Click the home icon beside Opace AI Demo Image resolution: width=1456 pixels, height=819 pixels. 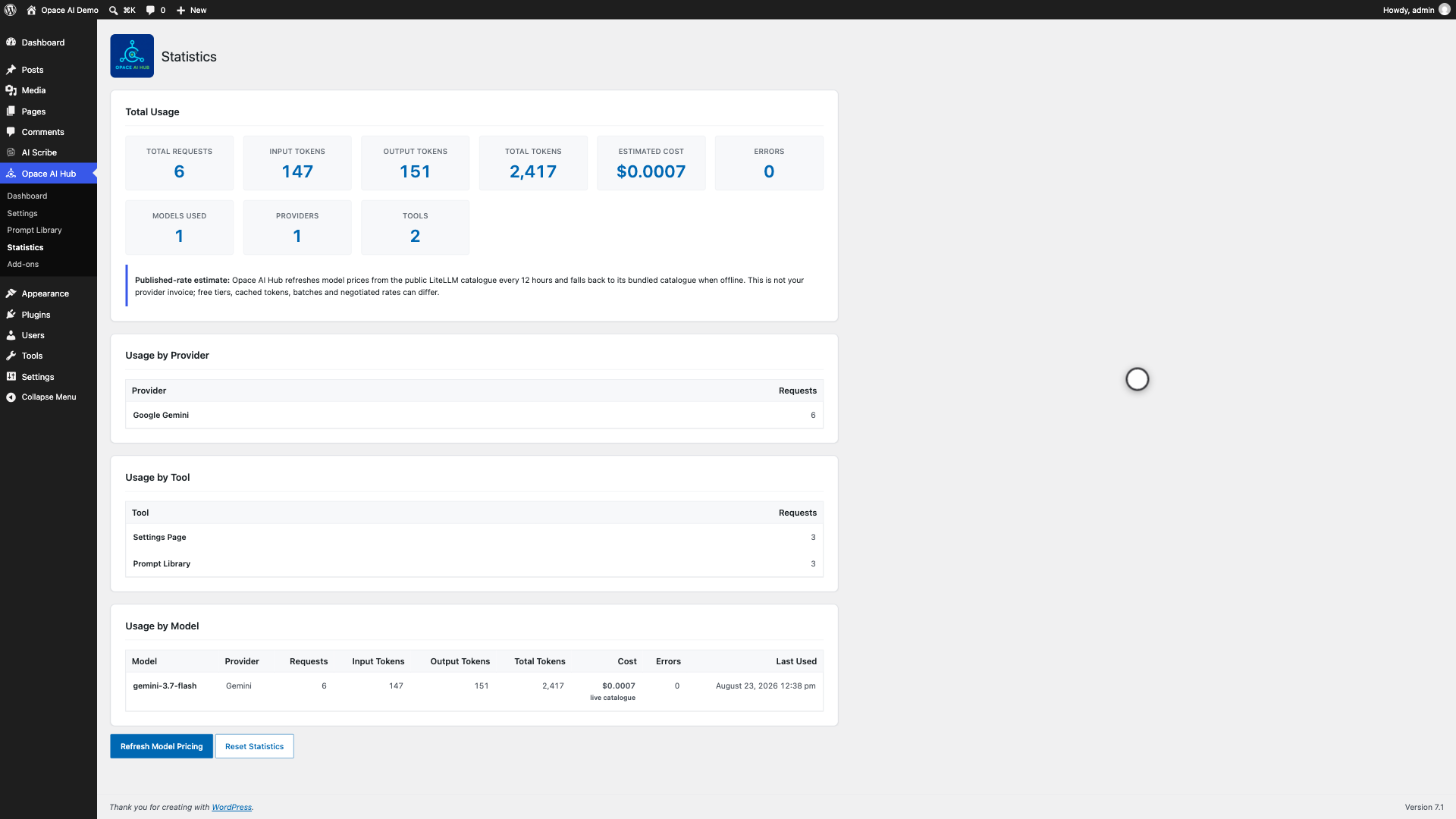click(x=31, y=10)
